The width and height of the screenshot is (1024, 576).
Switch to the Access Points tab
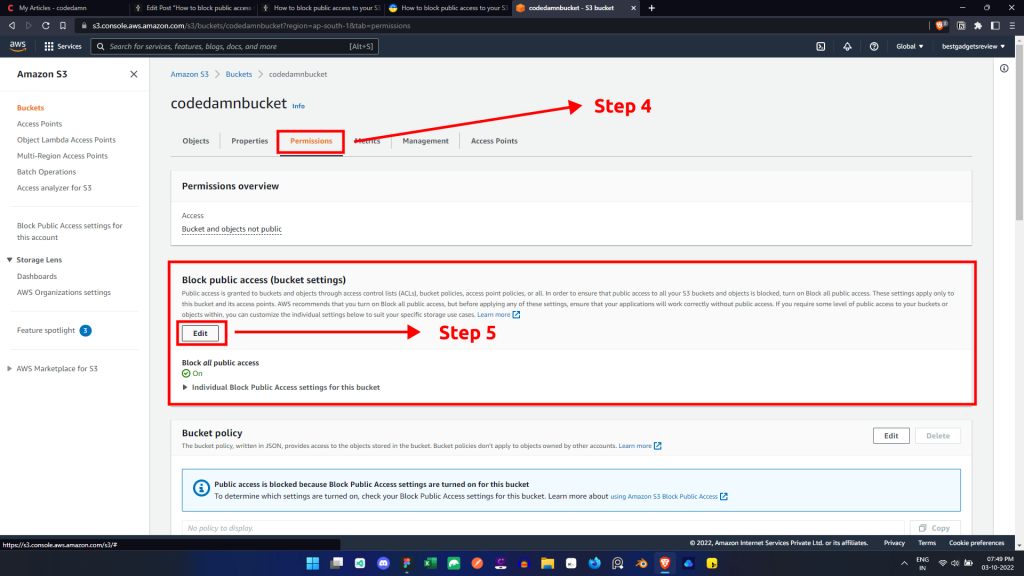pyautogui.click(x=494, y=141)
